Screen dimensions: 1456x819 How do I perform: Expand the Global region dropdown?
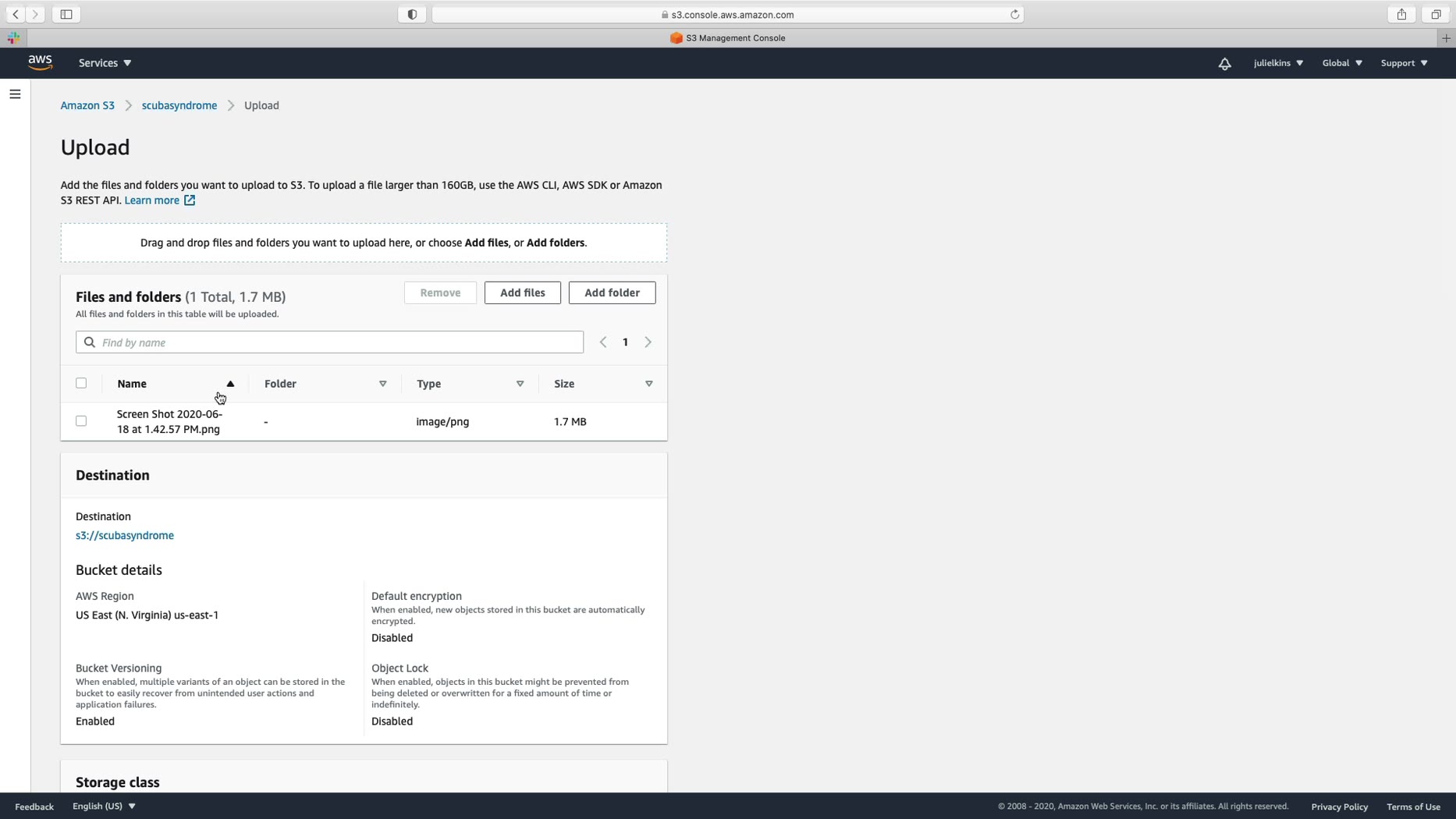click(1342, 63)
